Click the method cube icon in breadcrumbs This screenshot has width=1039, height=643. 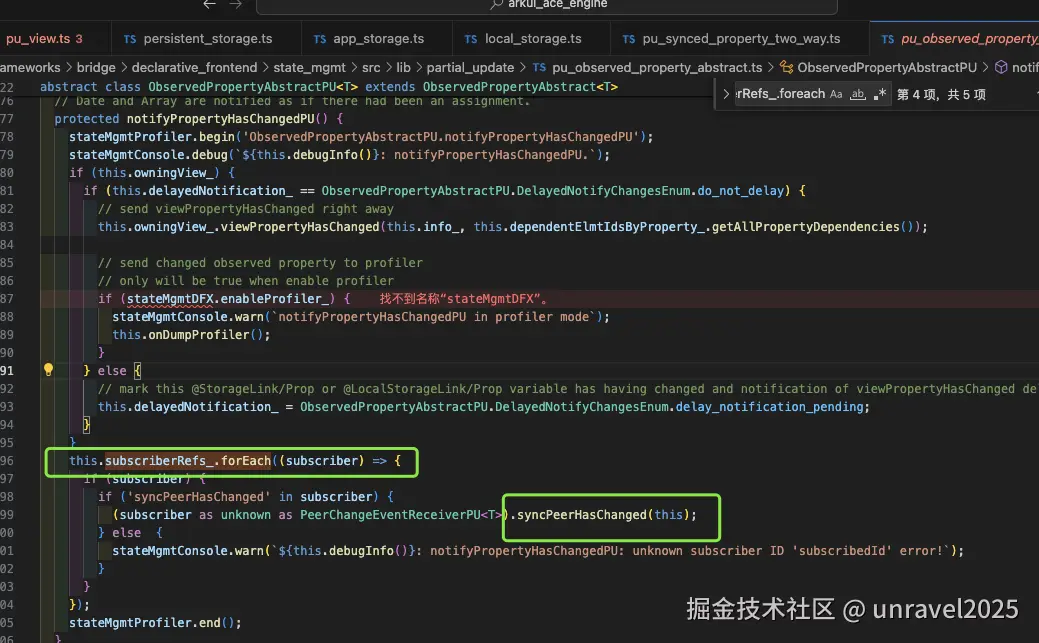(1001, 67)
